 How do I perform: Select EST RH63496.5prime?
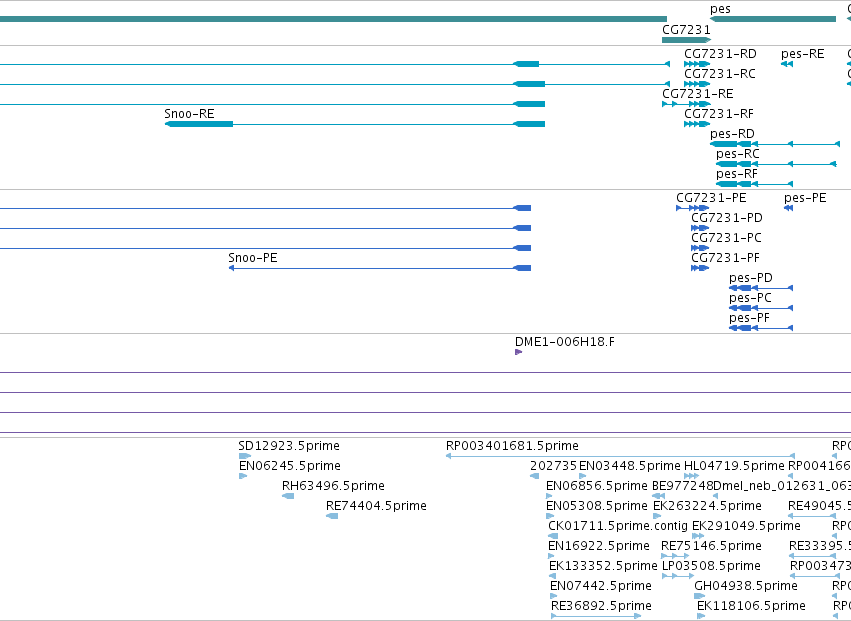click(x=333, y=486)
